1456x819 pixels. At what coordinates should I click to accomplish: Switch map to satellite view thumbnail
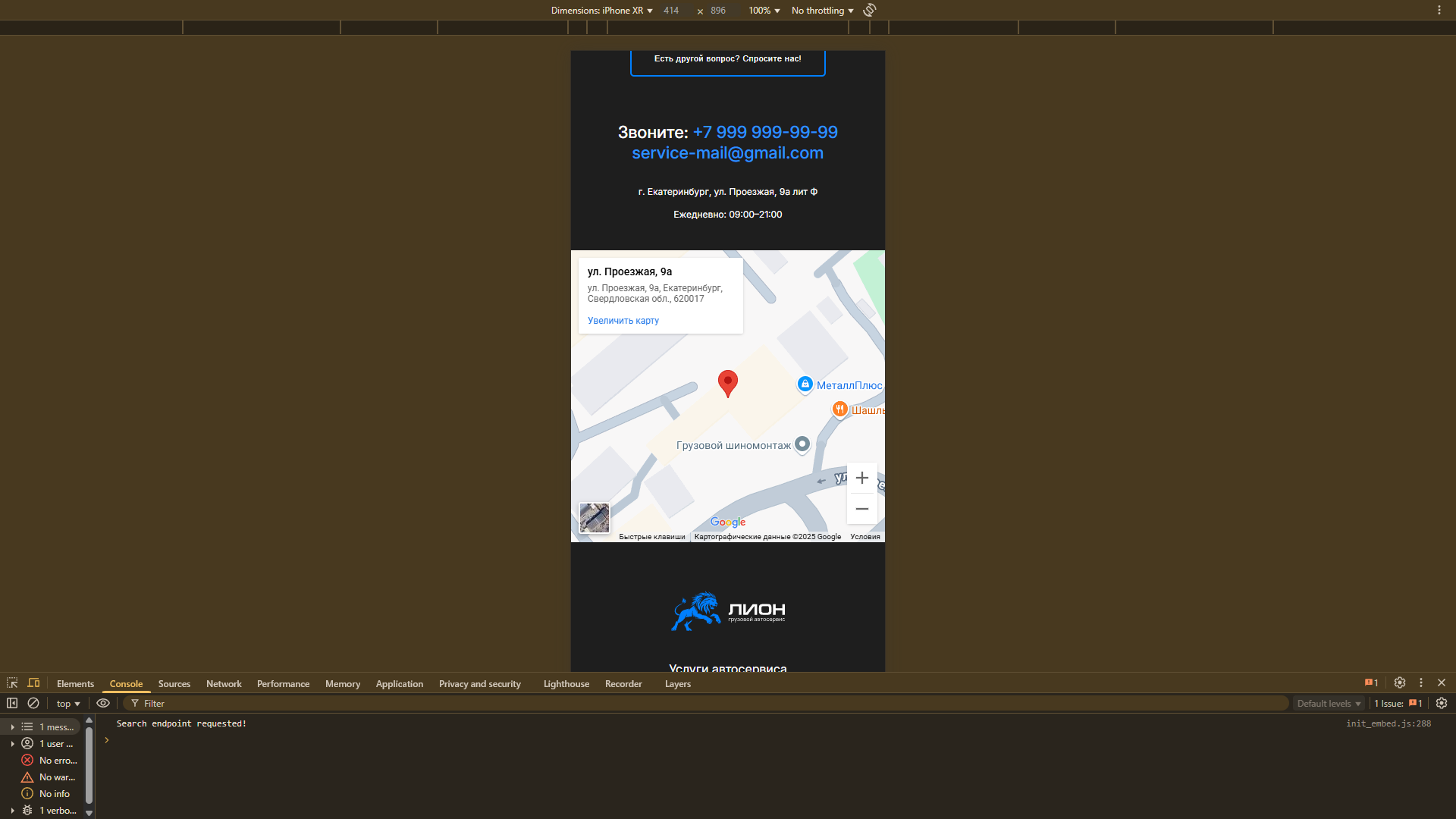coord(595,518)
